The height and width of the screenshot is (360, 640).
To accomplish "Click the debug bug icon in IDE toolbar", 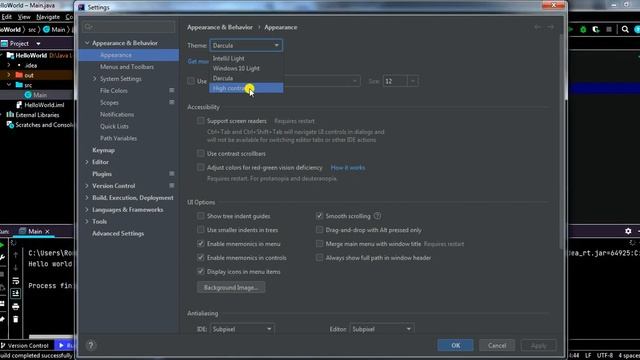I will tap(583, 29).
